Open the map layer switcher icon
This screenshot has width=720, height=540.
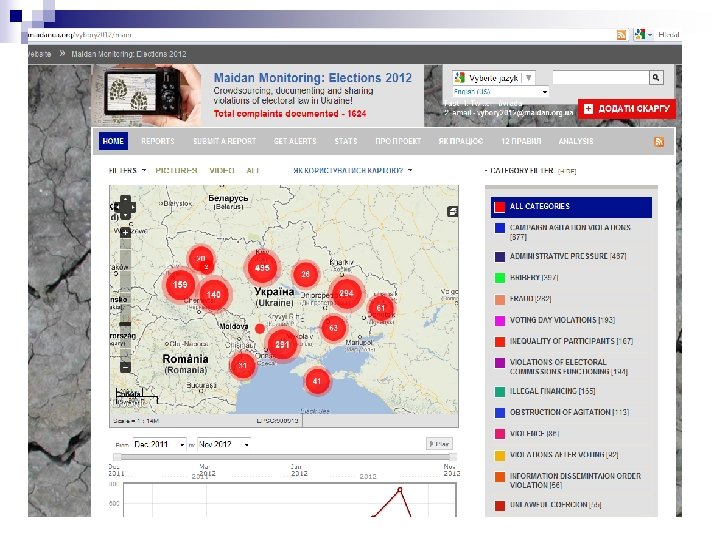point(452,212)
